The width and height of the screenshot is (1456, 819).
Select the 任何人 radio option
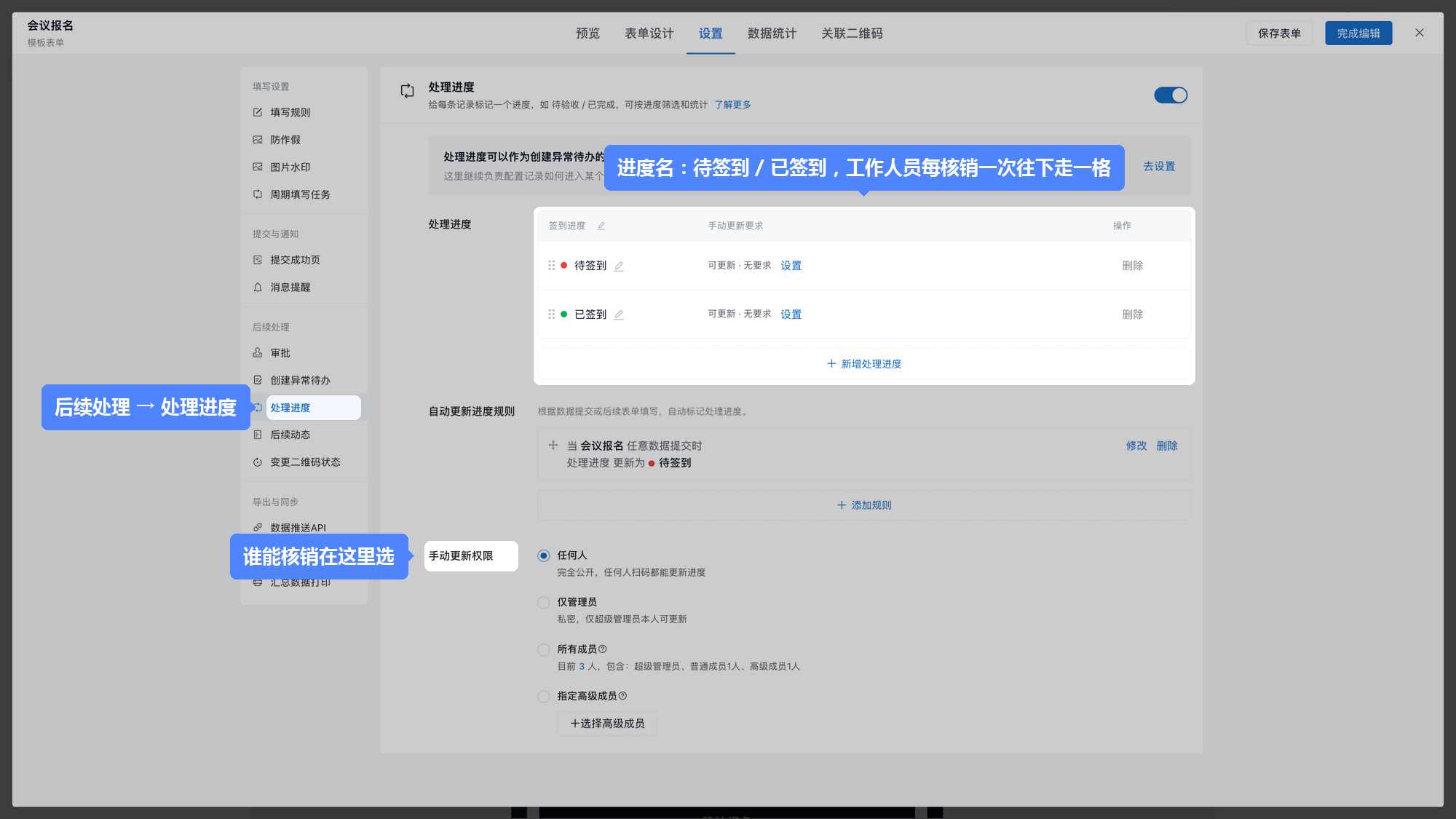pos(543,555)
